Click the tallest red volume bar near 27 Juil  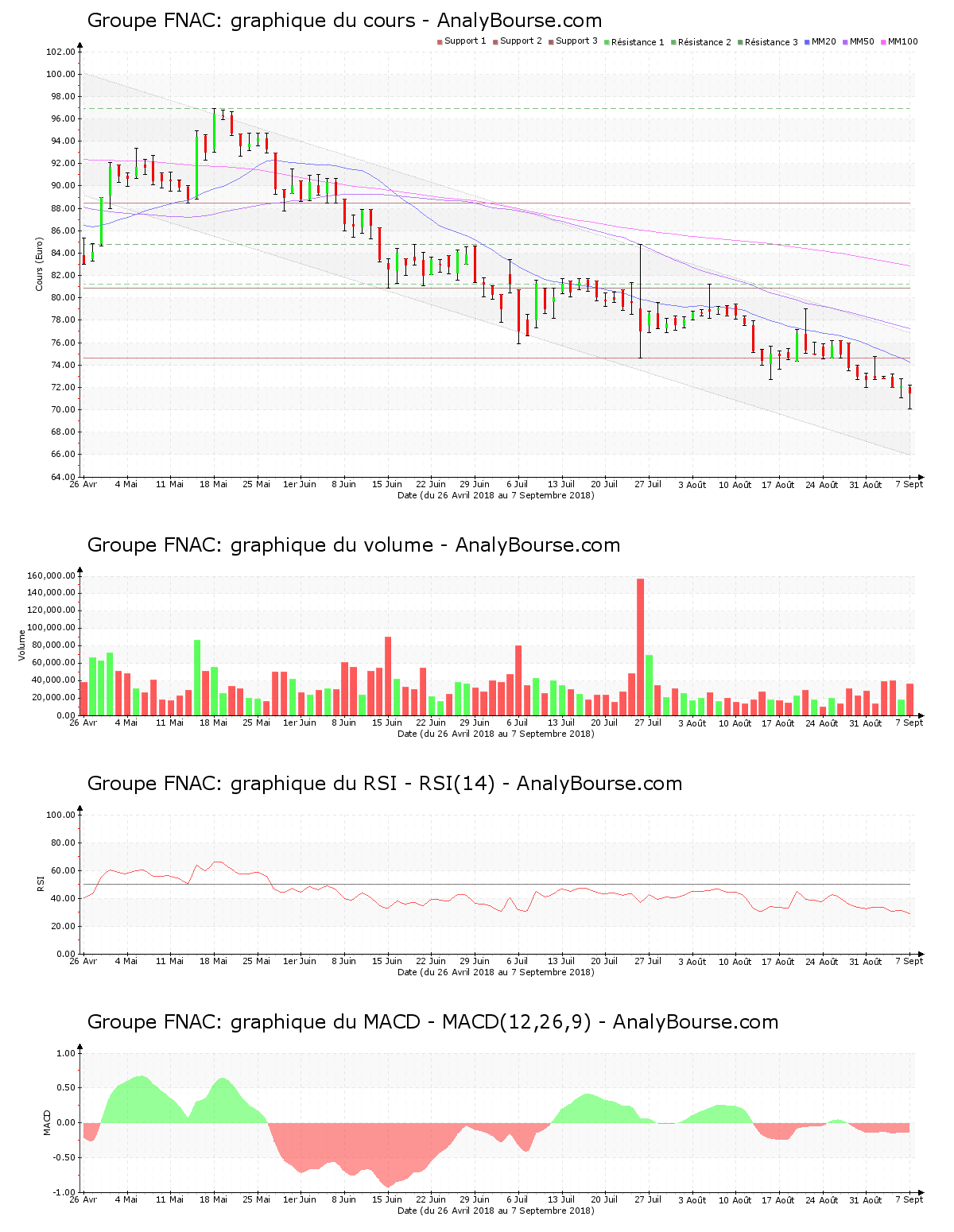point(640,647)
